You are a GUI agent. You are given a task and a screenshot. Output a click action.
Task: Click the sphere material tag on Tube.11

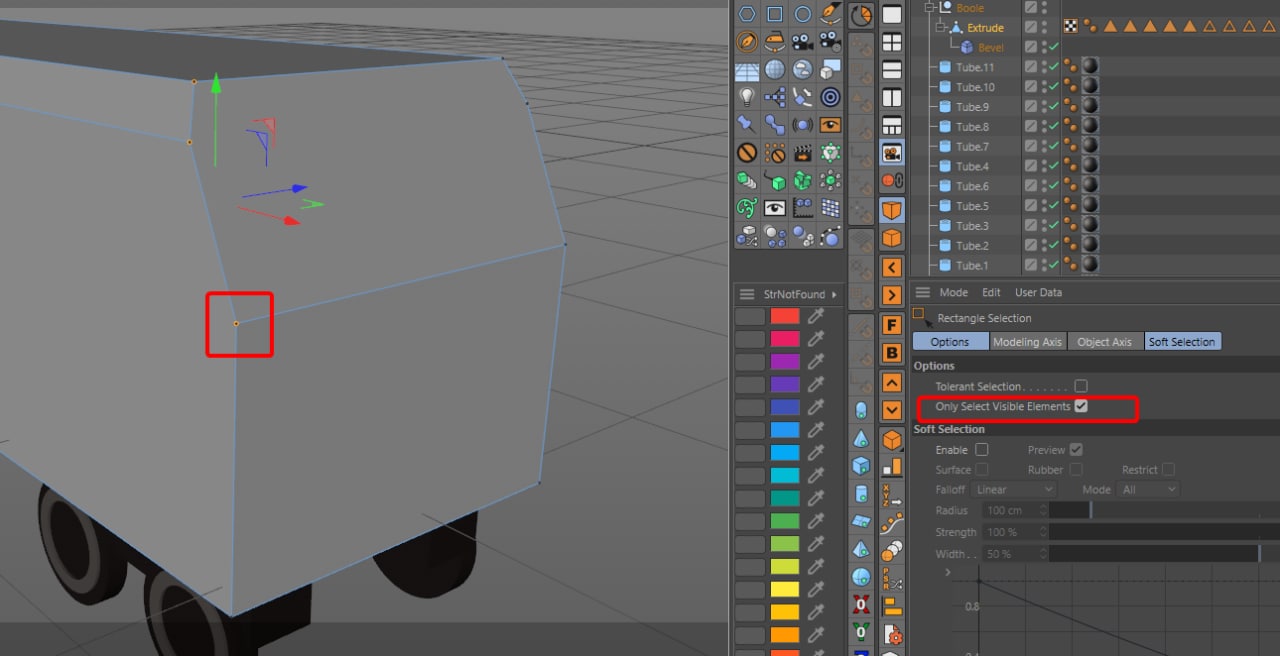[x=1090, y=67]
